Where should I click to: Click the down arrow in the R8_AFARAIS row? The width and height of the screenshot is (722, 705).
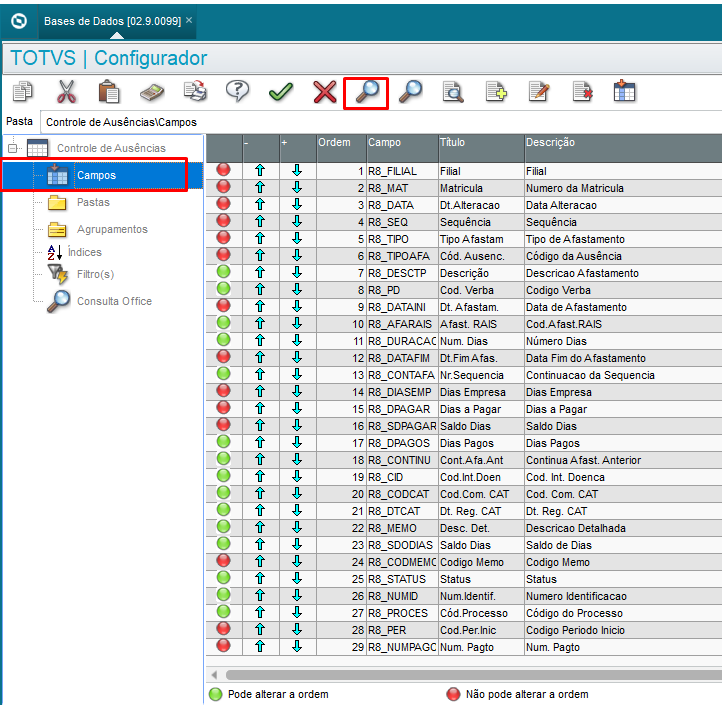297,324
